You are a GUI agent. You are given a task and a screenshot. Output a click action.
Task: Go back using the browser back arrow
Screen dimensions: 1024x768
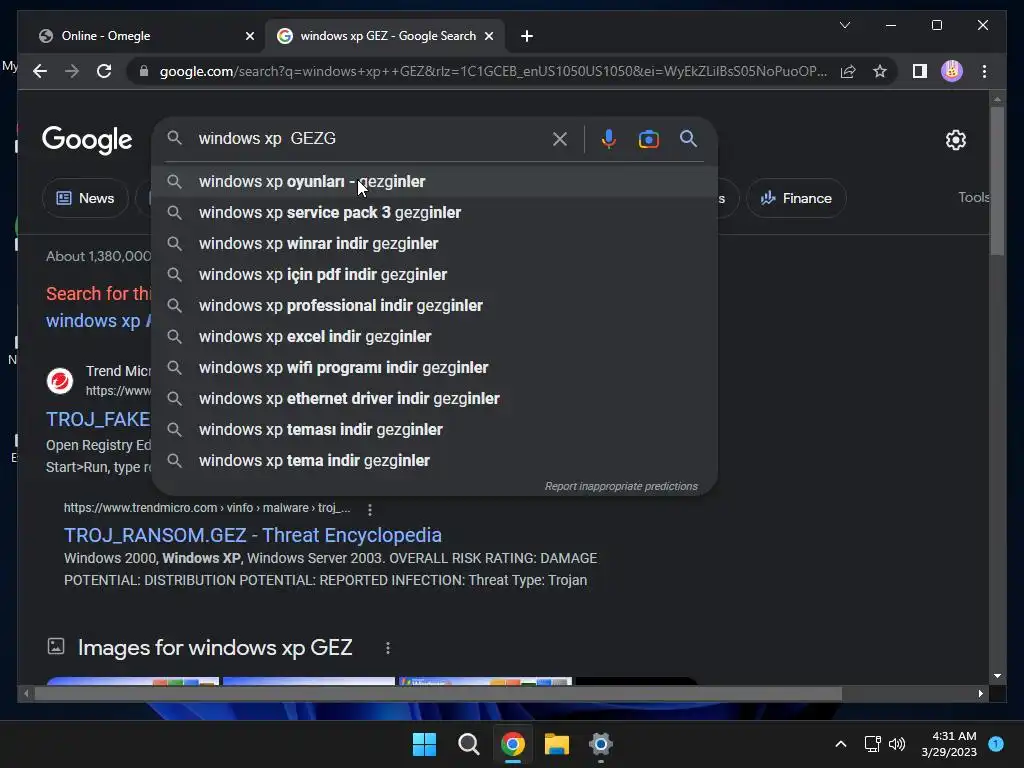point(40,71)
